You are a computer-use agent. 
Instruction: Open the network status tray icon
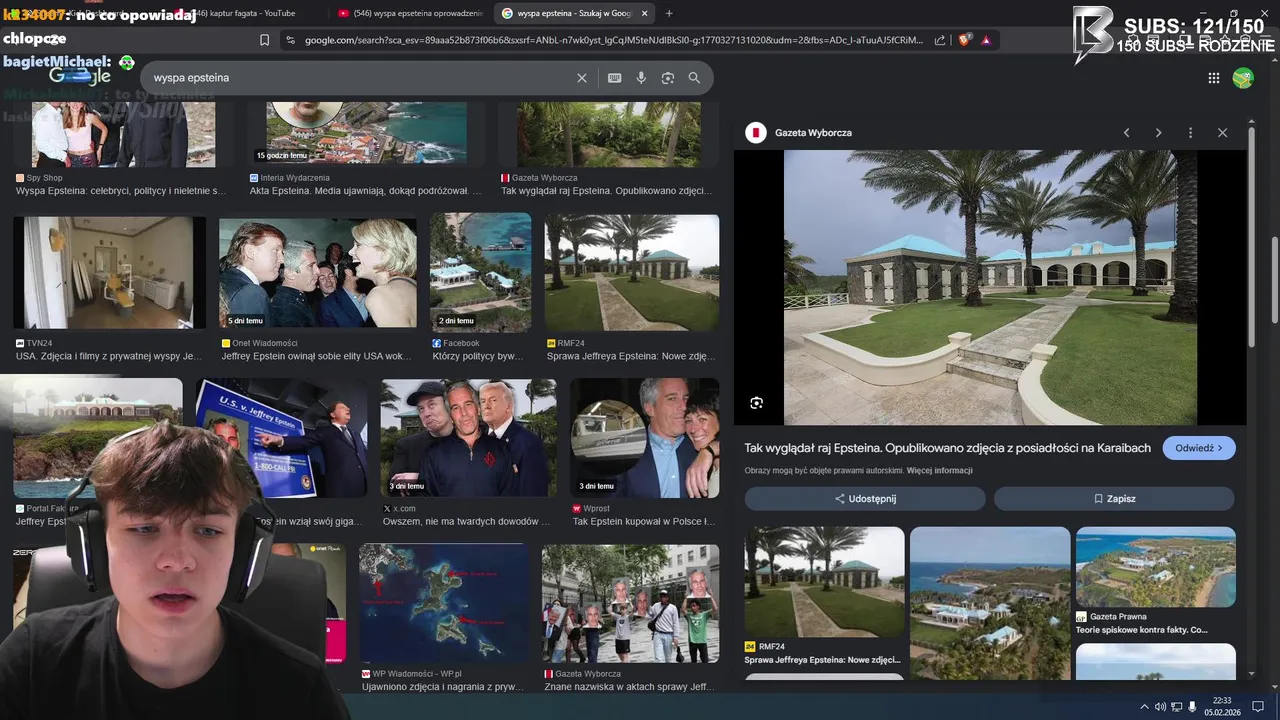[1176, 707]
